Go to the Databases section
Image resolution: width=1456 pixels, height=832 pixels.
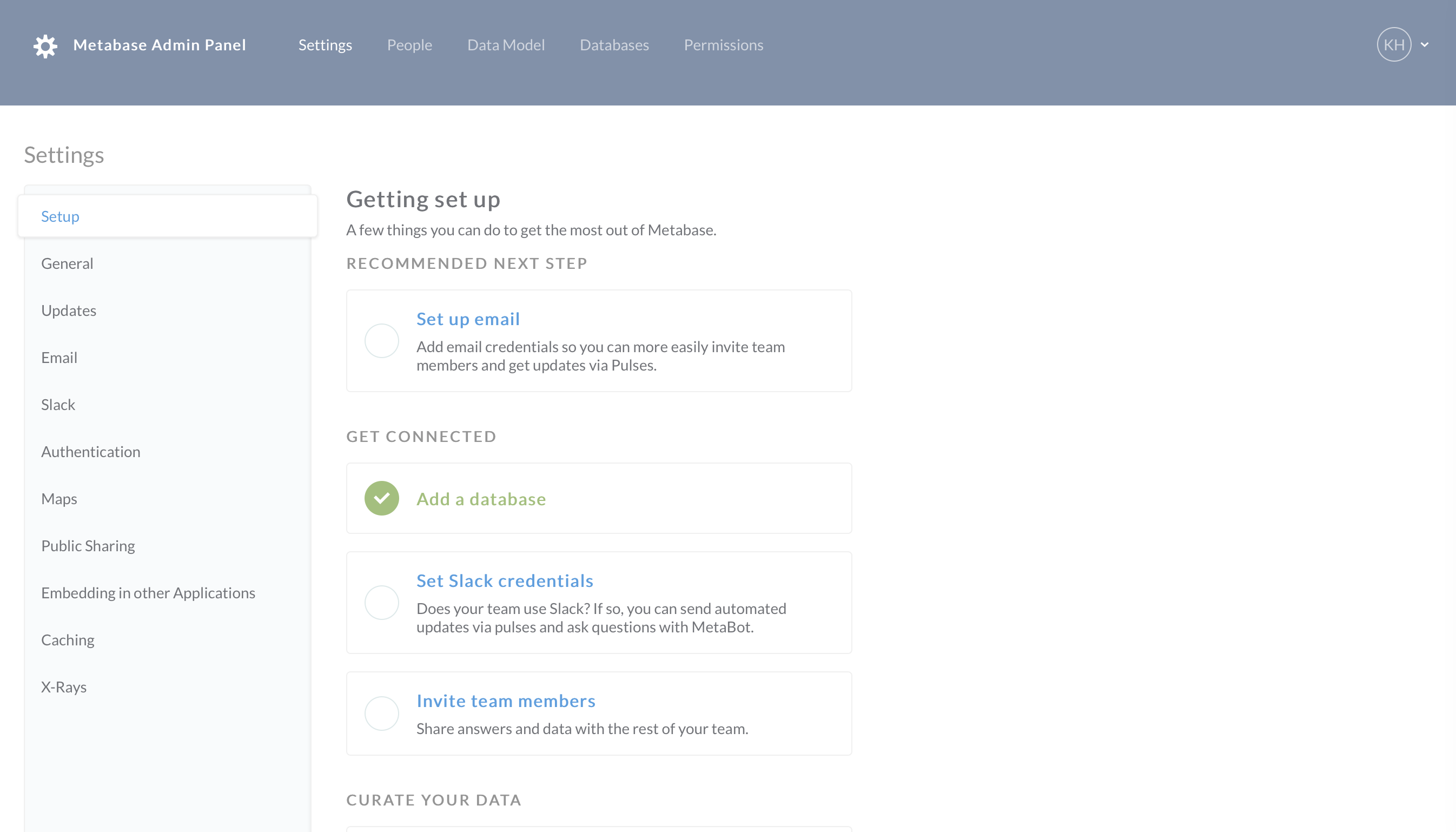[614, 44]
